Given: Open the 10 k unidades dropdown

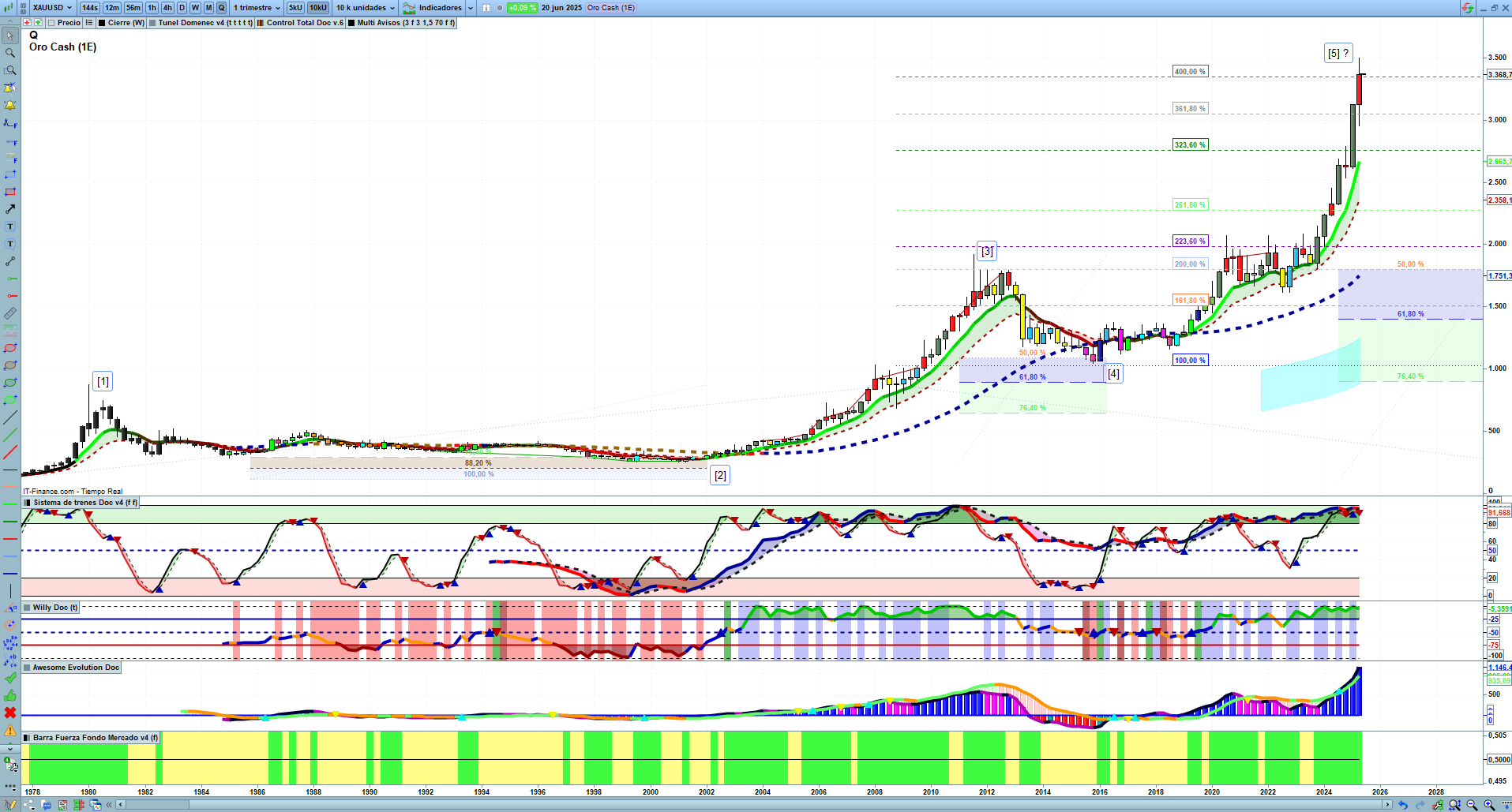Looking at the screenshot, I should (366, 8).
